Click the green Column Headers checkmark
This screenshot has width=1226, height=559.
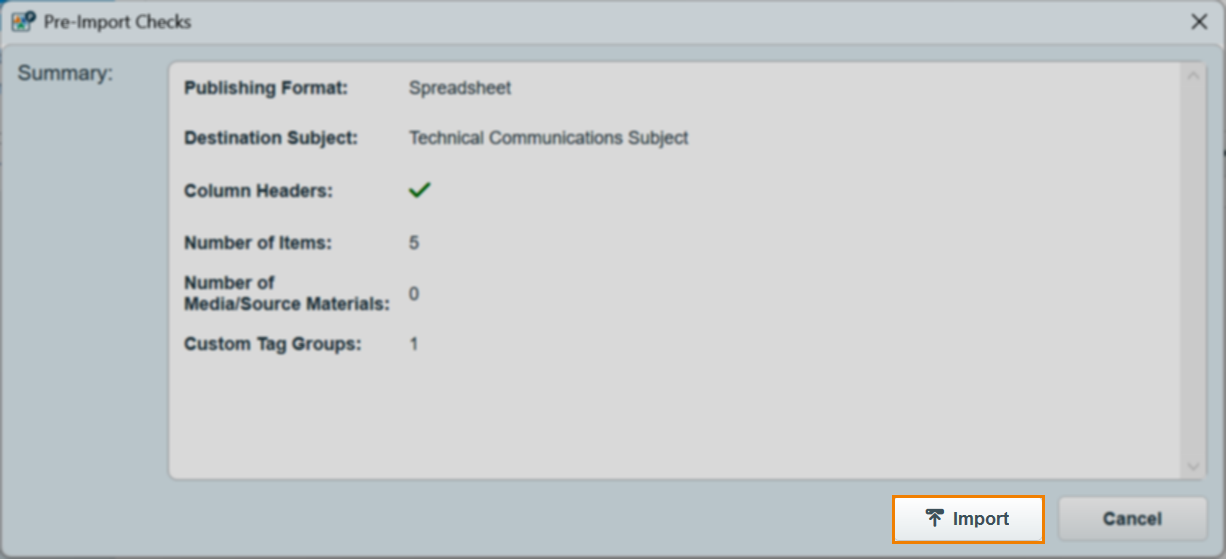[420, 189]
